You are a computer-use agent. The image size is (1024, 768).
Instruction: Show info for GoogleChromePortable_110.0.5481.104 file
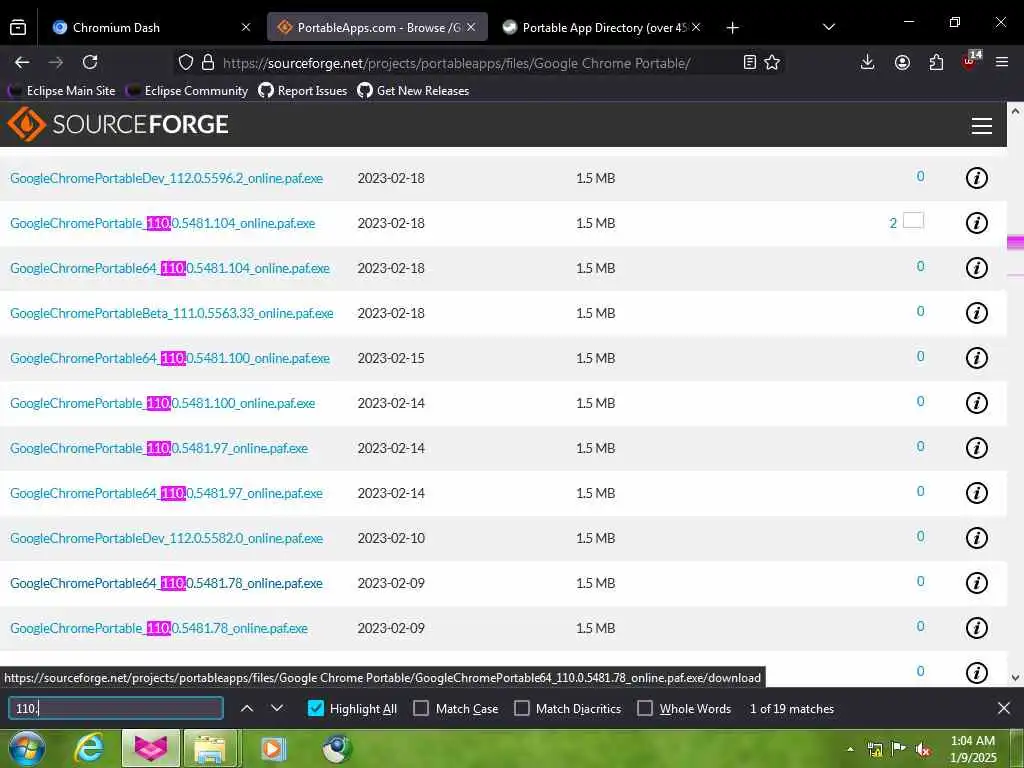point(976,223)
